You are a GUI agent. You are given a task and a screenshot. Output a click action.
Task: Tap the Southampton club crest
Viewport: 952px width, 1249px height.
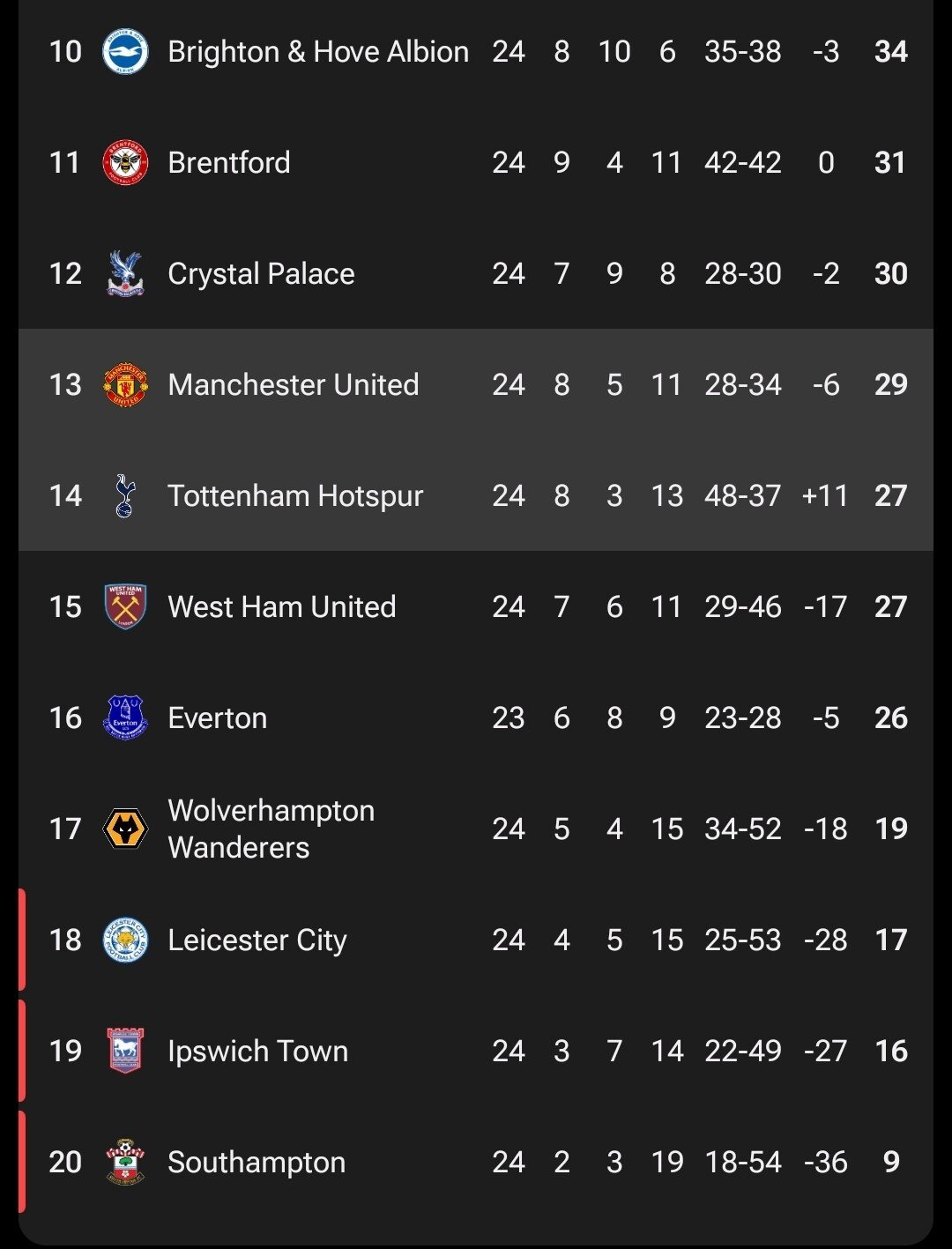click(125, 1162)
